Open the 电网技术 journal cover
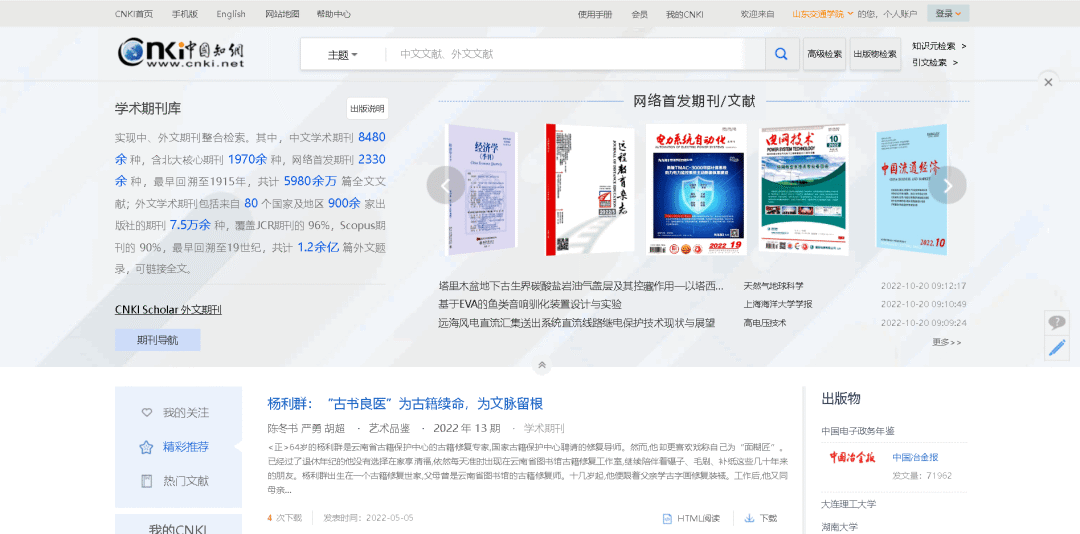1080x534 pixels. click(x=804, y=188)
